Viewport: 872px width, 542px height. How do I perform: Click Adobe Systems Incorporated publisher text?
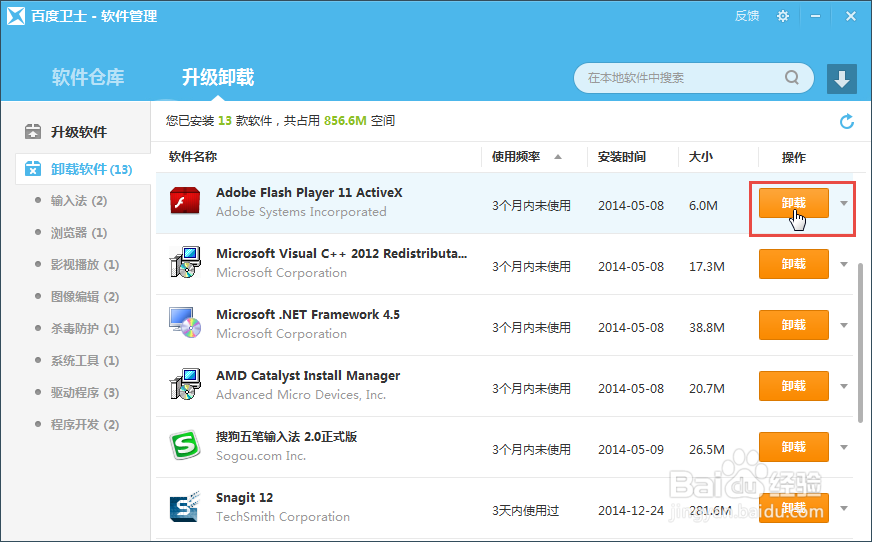pos(301,212)
